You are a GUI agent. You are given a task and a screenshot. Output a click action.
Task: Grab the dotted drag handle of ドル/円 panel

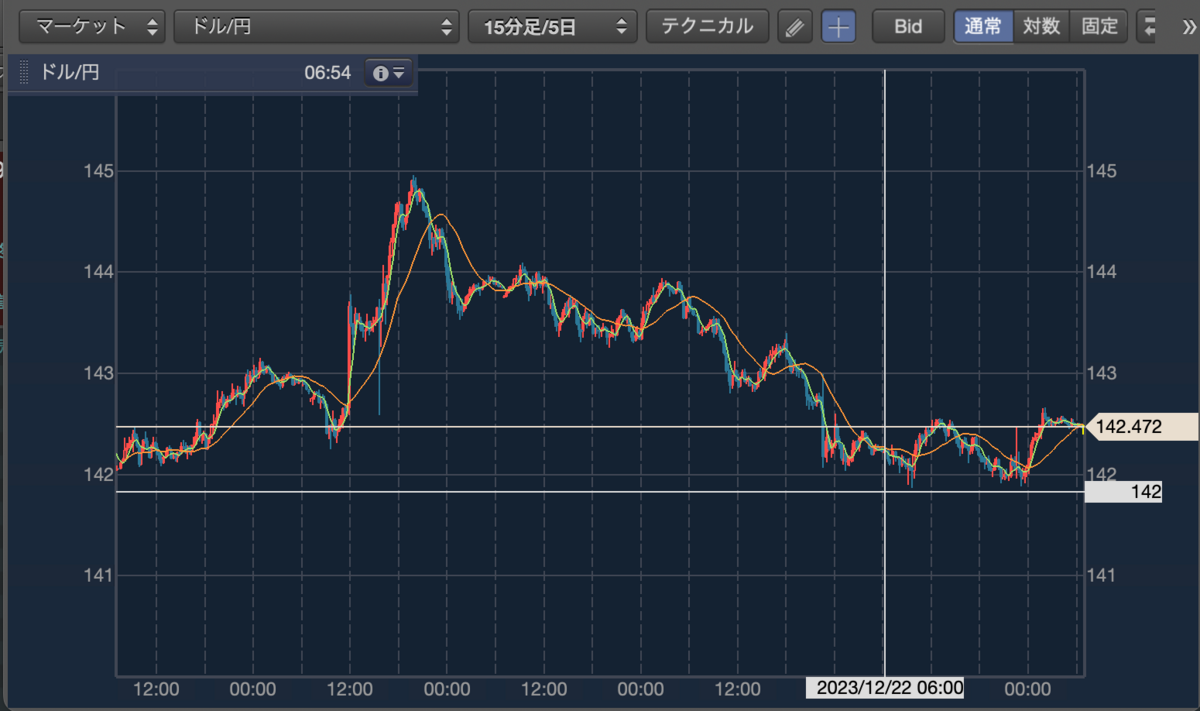coord(24,73)
